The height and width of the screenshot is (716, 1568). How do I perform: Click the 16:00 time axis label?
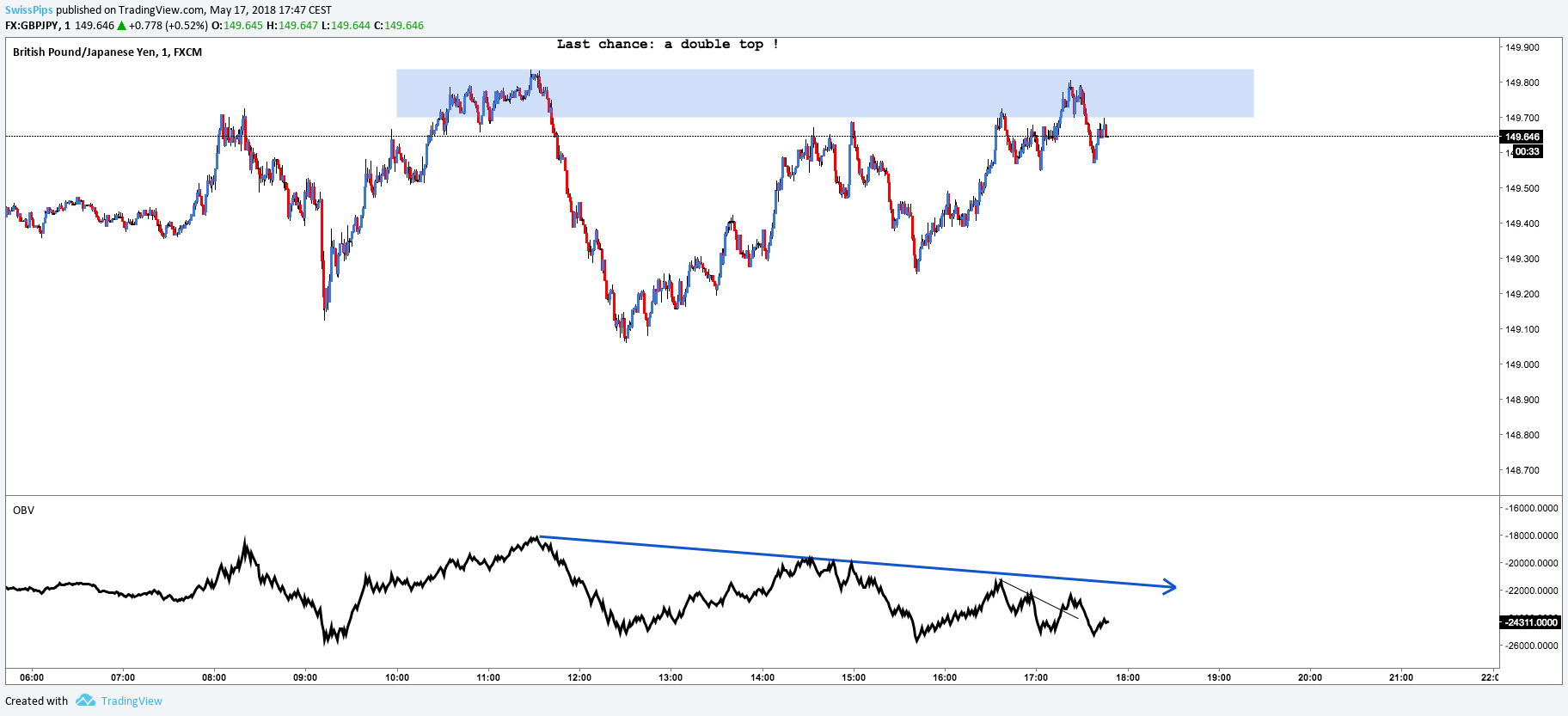[945, 677]
